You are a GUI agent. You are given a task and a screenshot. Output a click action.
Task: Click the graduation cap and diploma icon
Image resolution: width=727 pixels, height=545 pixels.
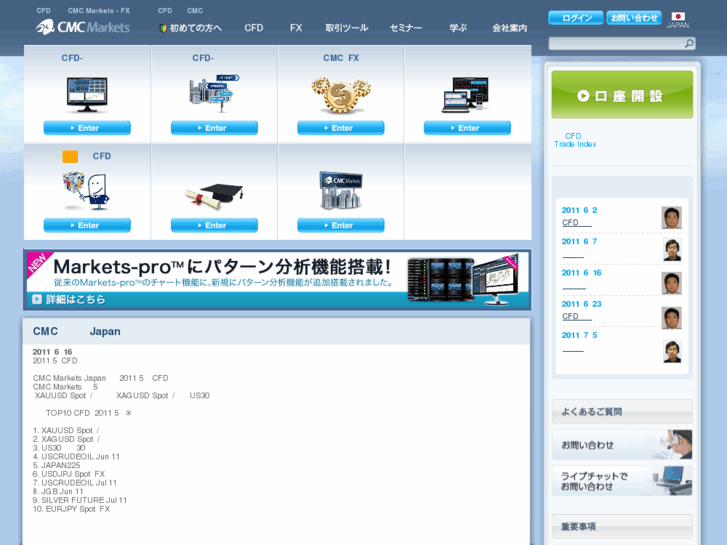(214, 197)
